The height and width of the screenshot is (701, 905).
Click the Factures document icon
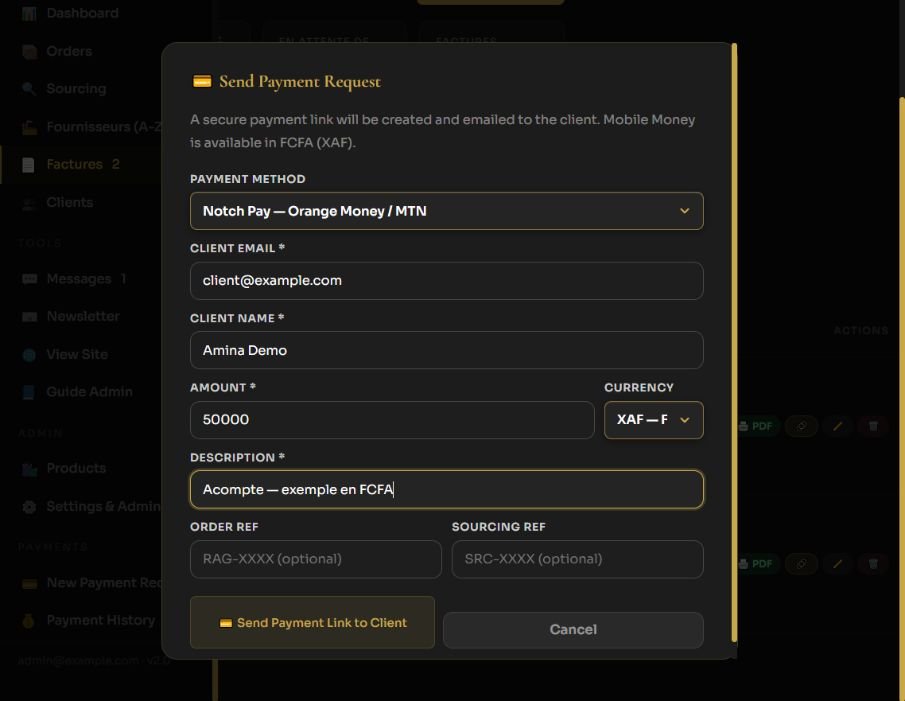click(x=28, y=165)
